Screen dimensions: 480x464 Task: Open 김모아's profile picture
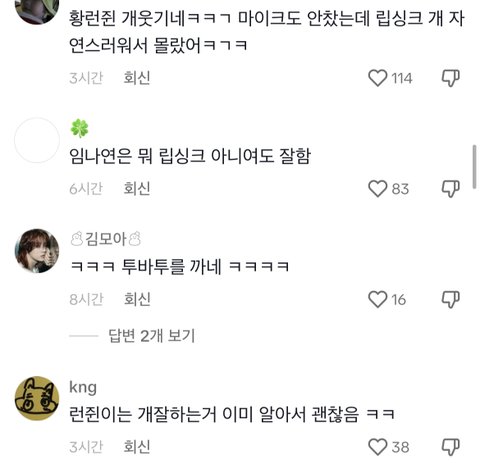click(x=37, y=251)
